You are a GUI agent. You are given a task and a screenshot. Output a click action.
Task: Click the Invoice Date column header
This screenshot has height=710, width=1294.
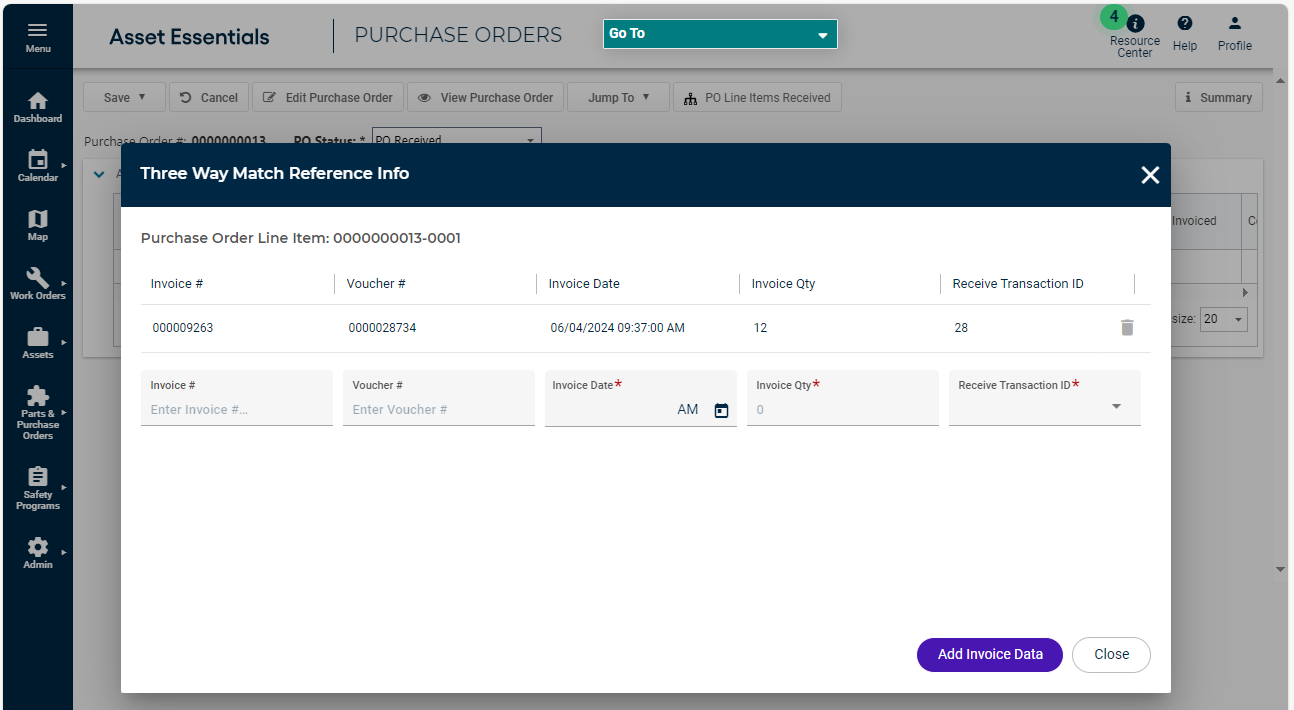584,284
